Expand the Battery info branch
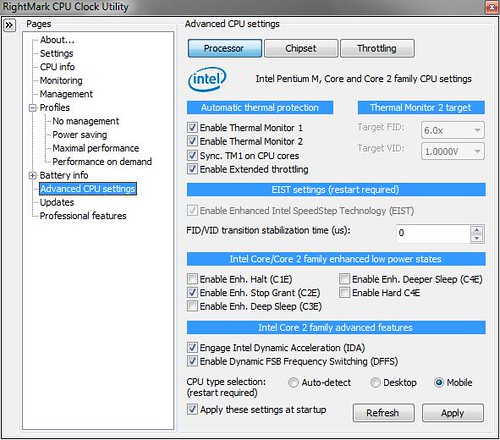This screenshot has height=440, width=500. coord(33,176)
